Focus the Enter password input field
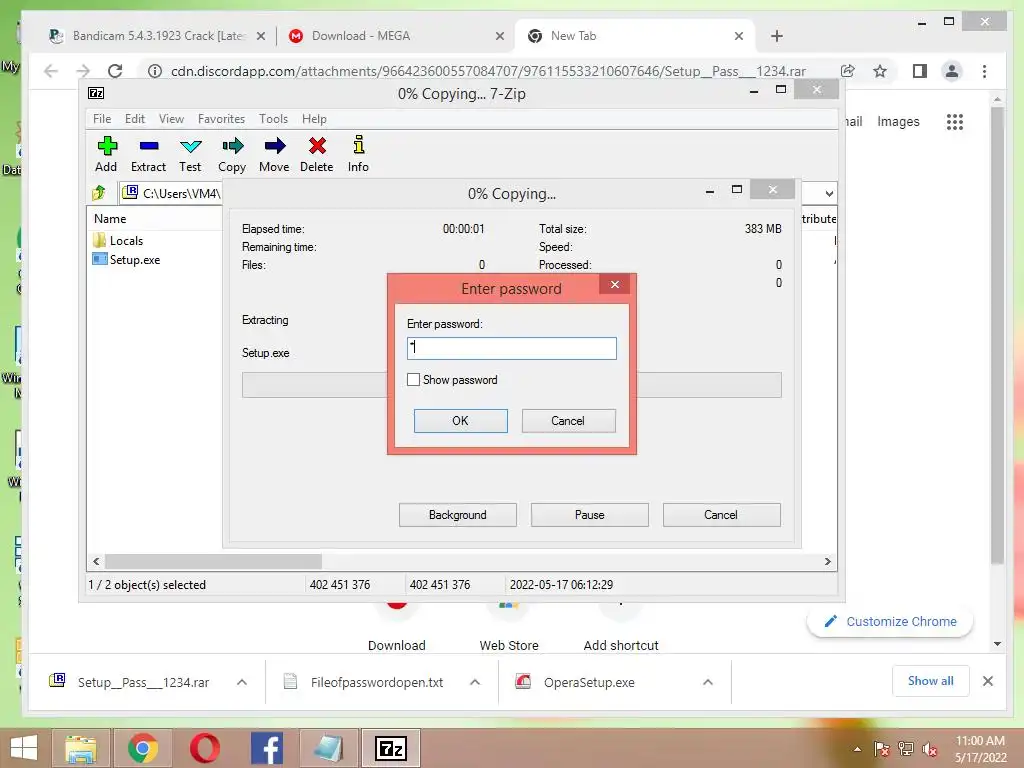 511,348
